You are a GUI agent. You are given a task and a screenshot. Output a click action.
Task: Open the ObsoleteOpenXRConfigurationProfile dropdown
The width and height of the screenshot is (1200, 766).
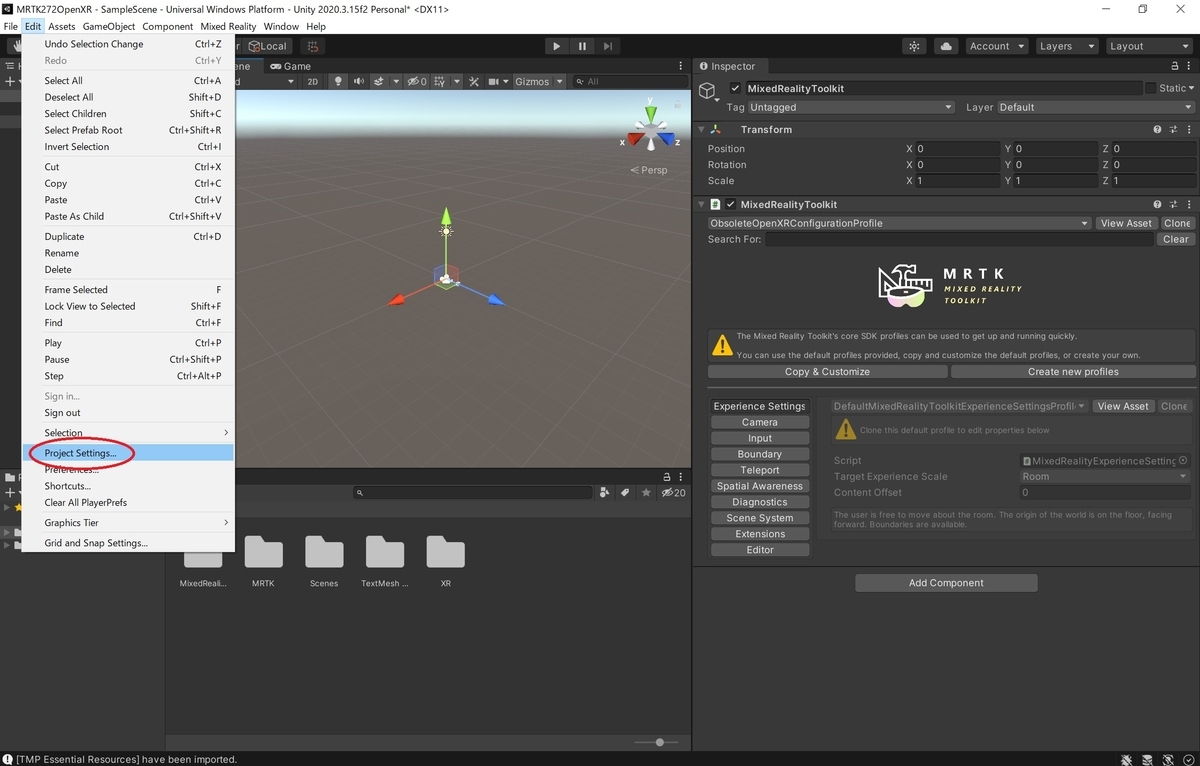coord(899,223)
